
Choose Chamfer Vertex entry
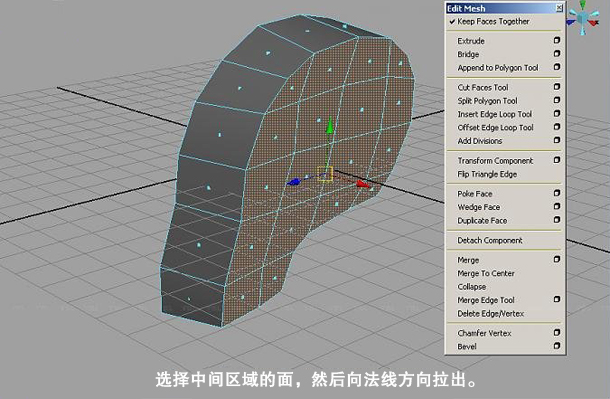(484, 333)
